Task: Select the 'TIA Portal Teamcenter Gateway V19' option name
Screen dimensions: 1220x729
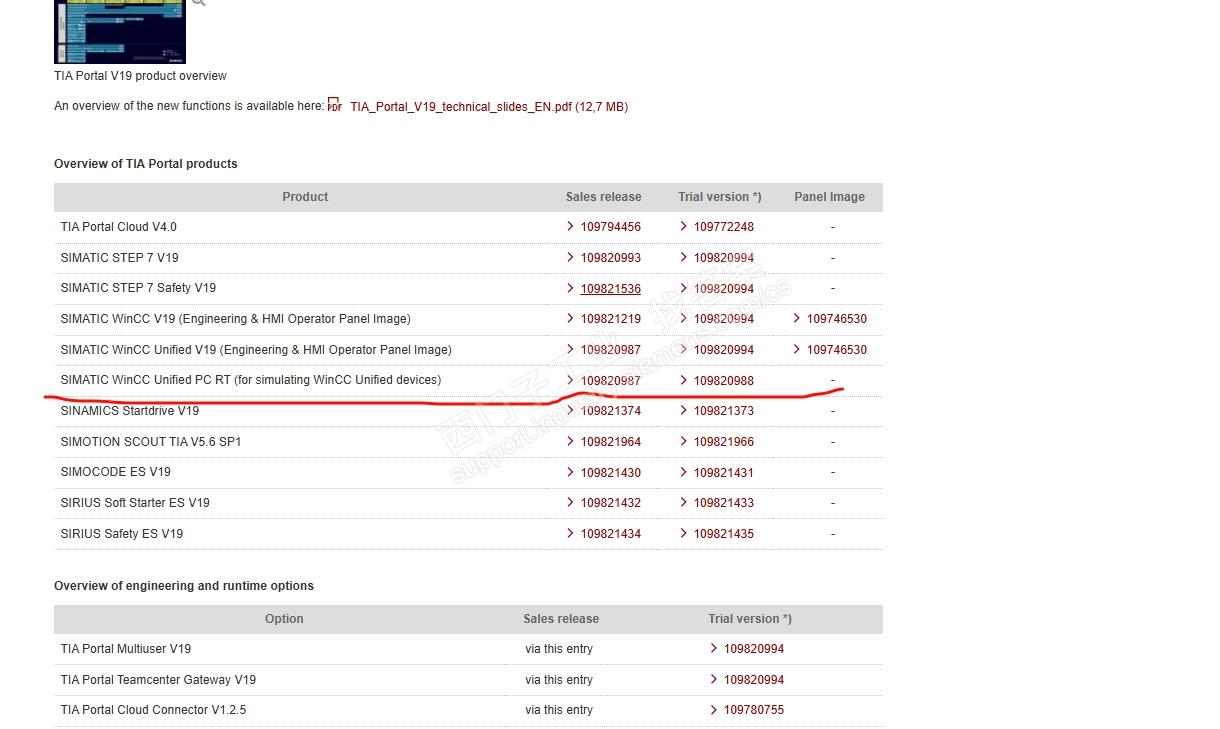Action: (x=158, y=680)
